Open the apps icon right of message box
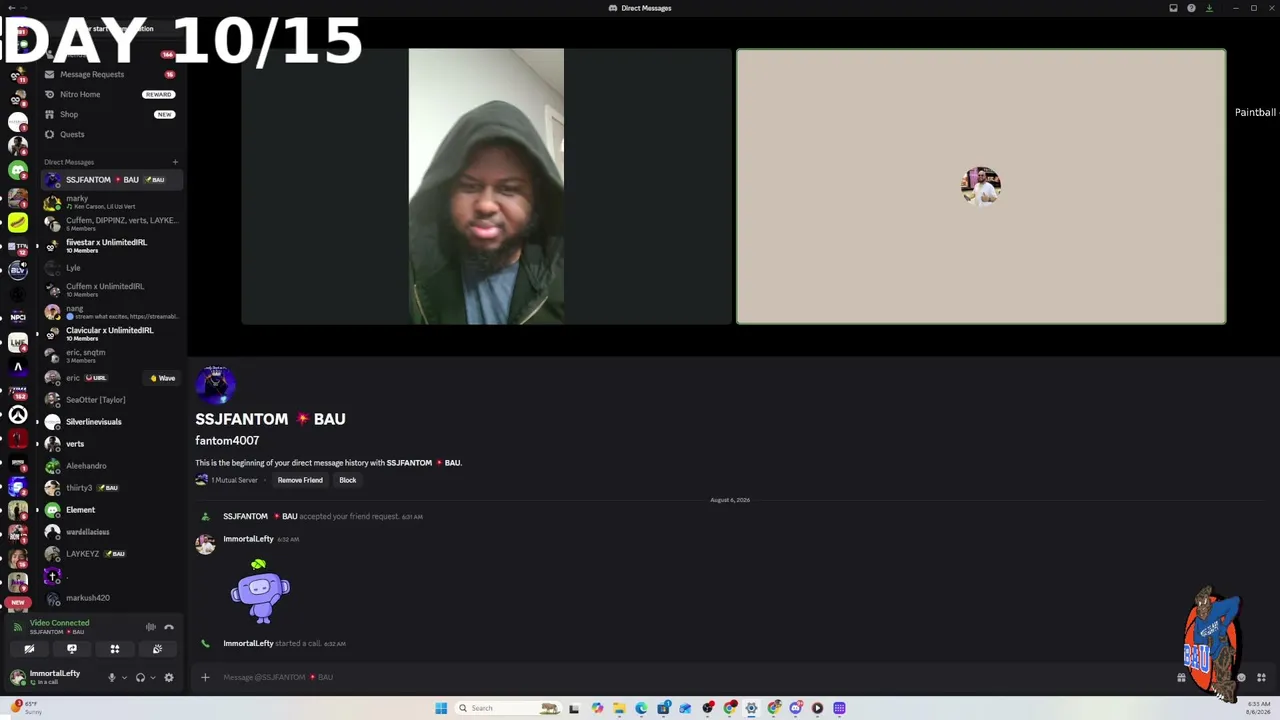This screenshot has width=1280, height=720. click(x=1261, y=677)
